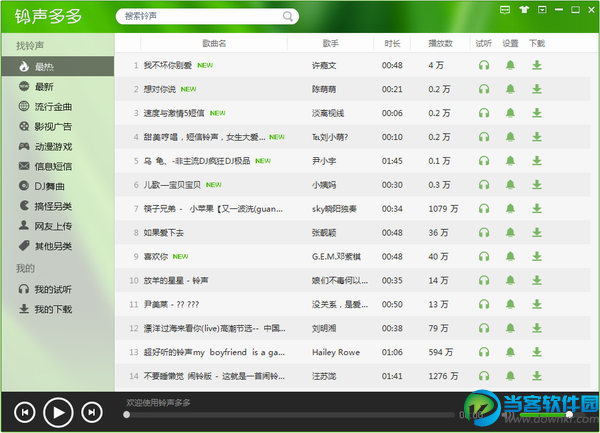Screen dimensions: 600x433
Task: Open the title bar dropdown menu icon
Action: [x=542, y=10]
